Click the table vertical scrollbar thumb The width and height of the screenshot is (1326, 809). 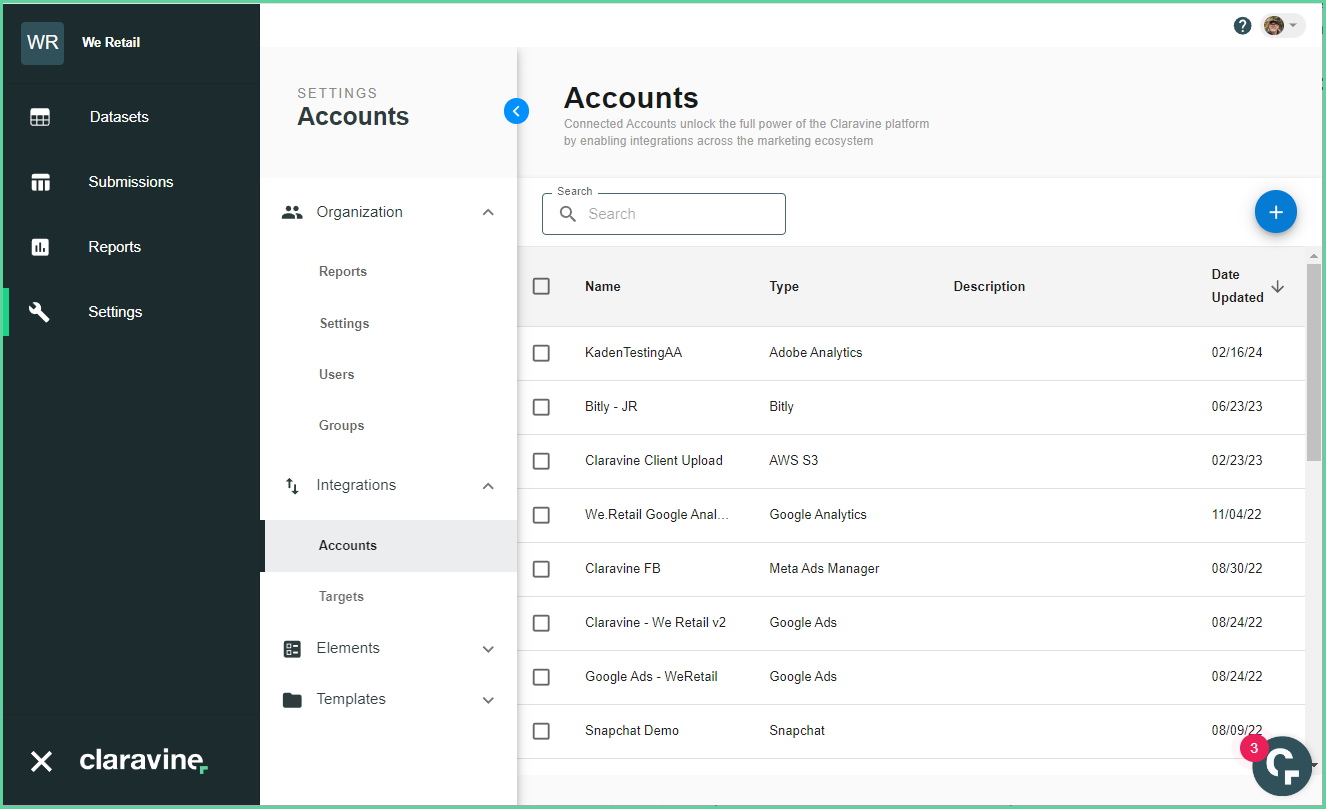pyautogui.click(x=1313, y=363)
